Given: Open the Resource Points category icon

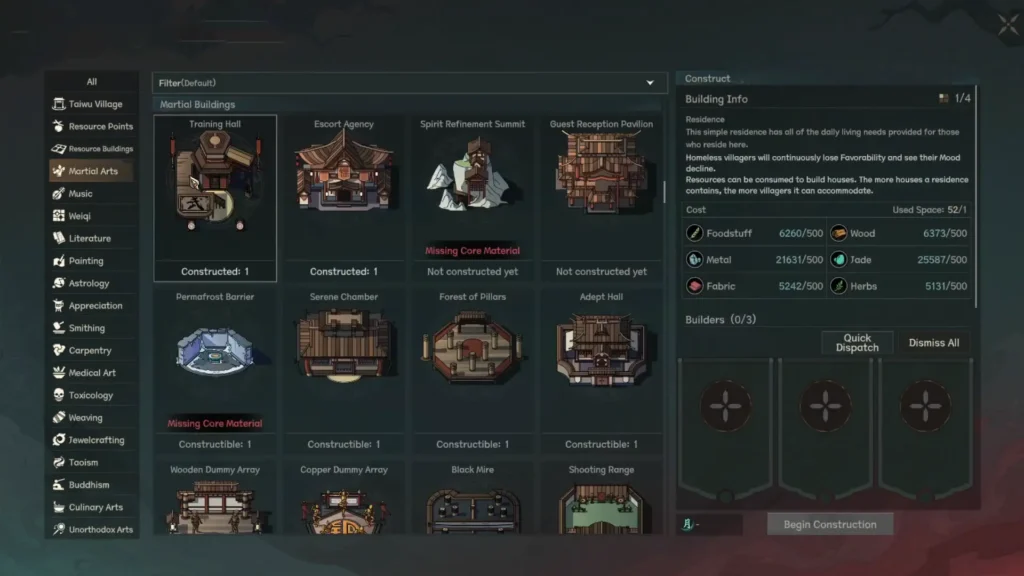Looking at the screenshot, I should click(59, 126).
